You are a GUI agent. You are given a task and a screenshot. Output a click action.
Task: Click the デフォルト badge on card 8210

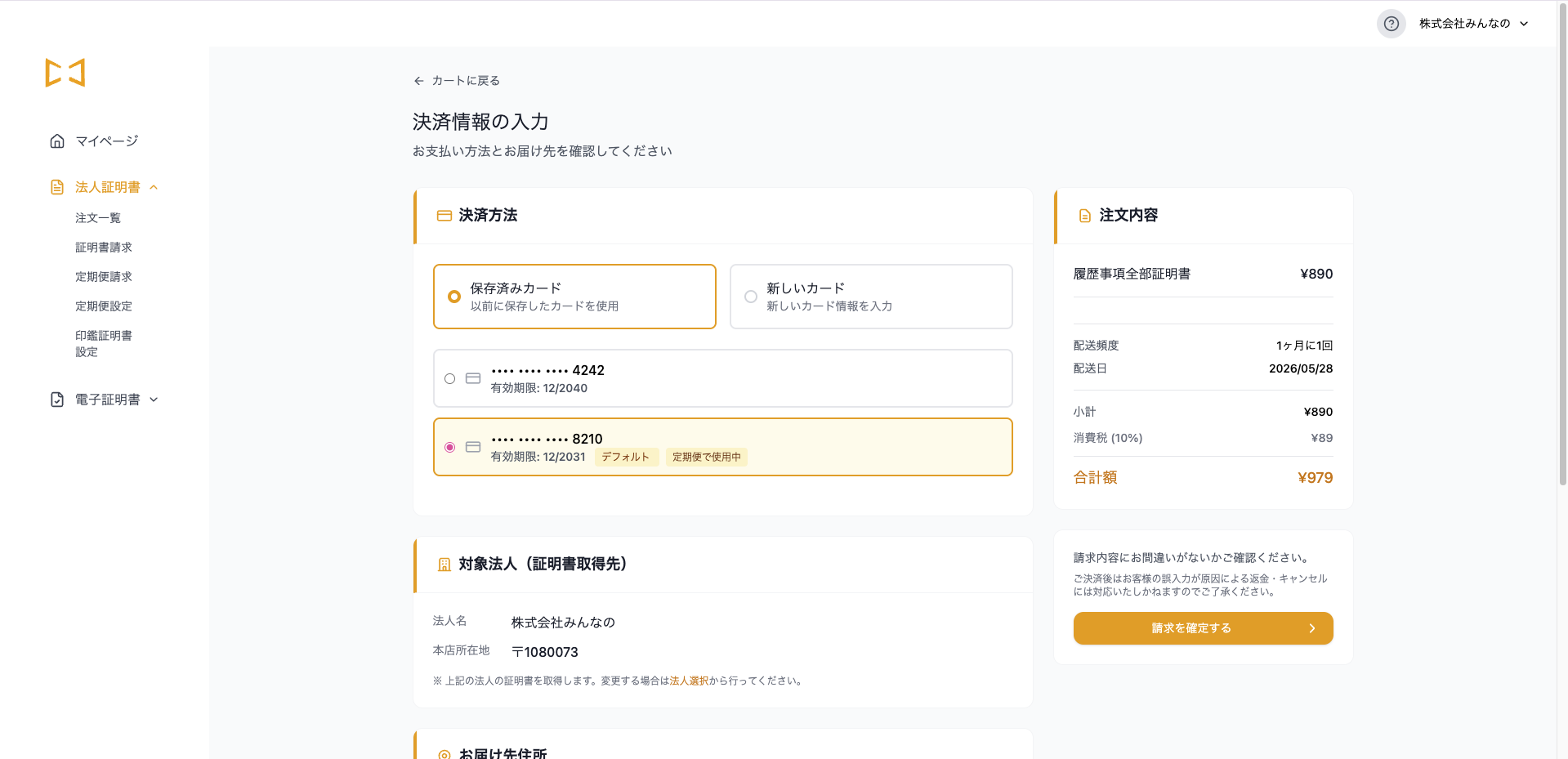pyautogui.click(x=626, y=458)
